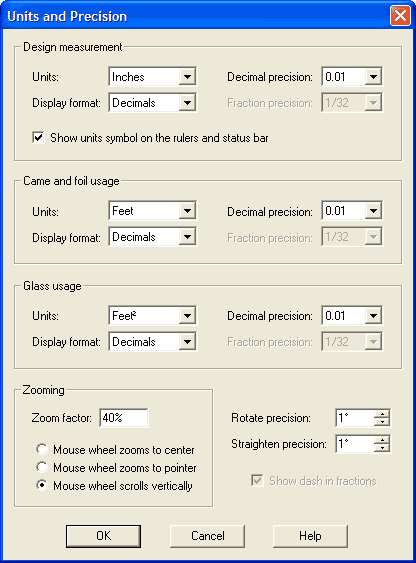
Task: Click the OK button
Action: coord(103,536)
